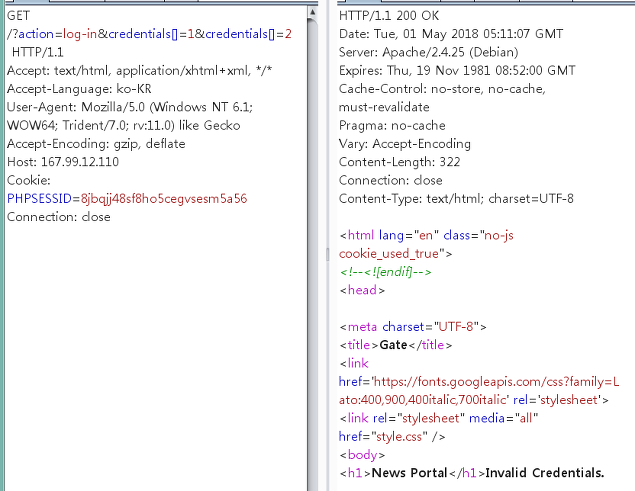
Task: Click the Invalid Credentials. message
Action: pyautogui.click(x=545, y=473)
